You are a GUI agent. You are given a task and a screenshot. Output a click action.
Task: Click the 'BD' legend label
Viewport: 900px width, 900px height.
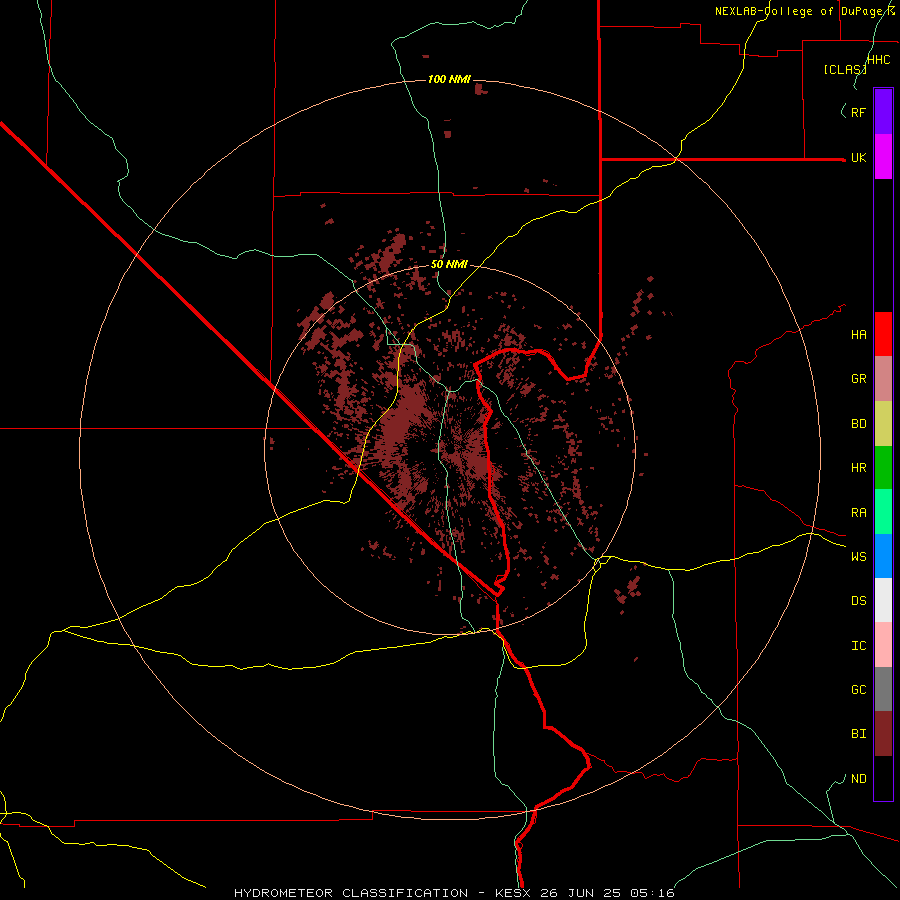pyautogui.click(x=858, y=424)
